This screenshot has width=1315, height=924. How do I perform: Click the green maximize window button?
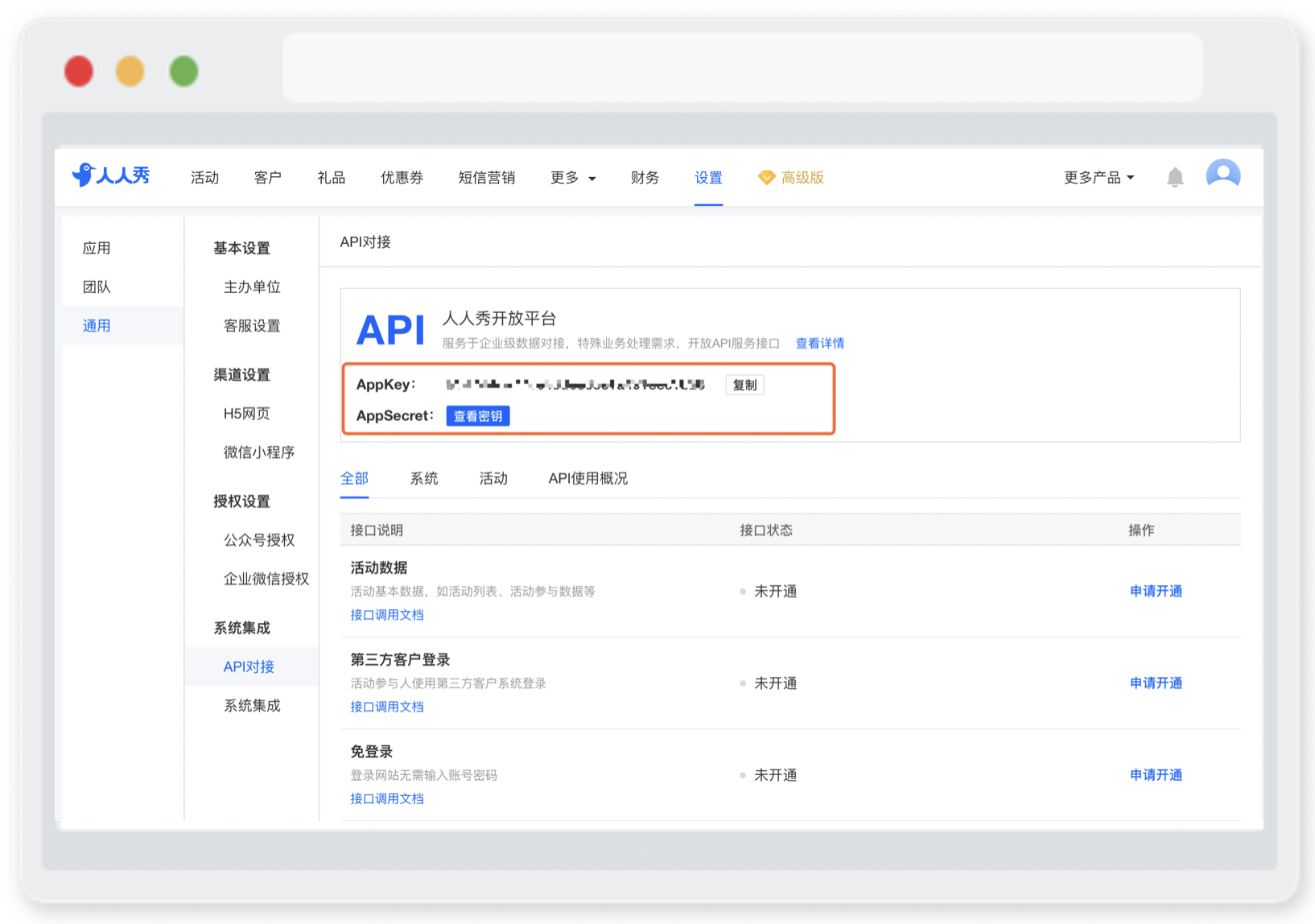pos(184,71)
